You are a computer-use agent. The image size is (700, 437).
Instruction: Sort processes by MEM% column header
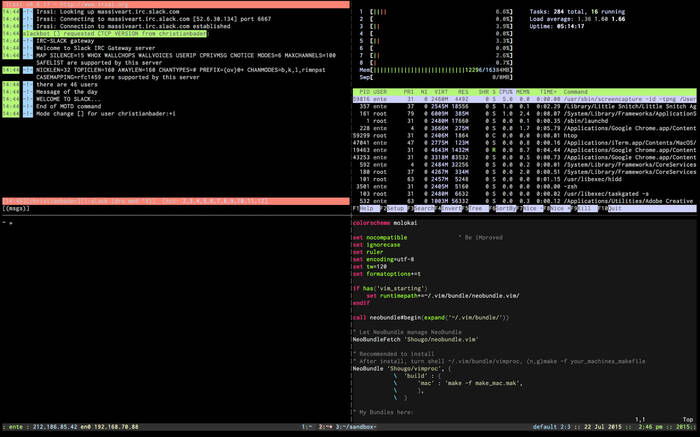coord(524,91)
